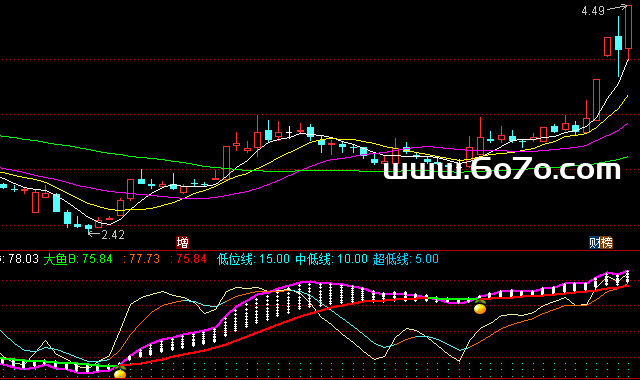This screenshot has width=640, height=380.
Task: Click the second orange fruit signal marker
Action: click(480, 307)
